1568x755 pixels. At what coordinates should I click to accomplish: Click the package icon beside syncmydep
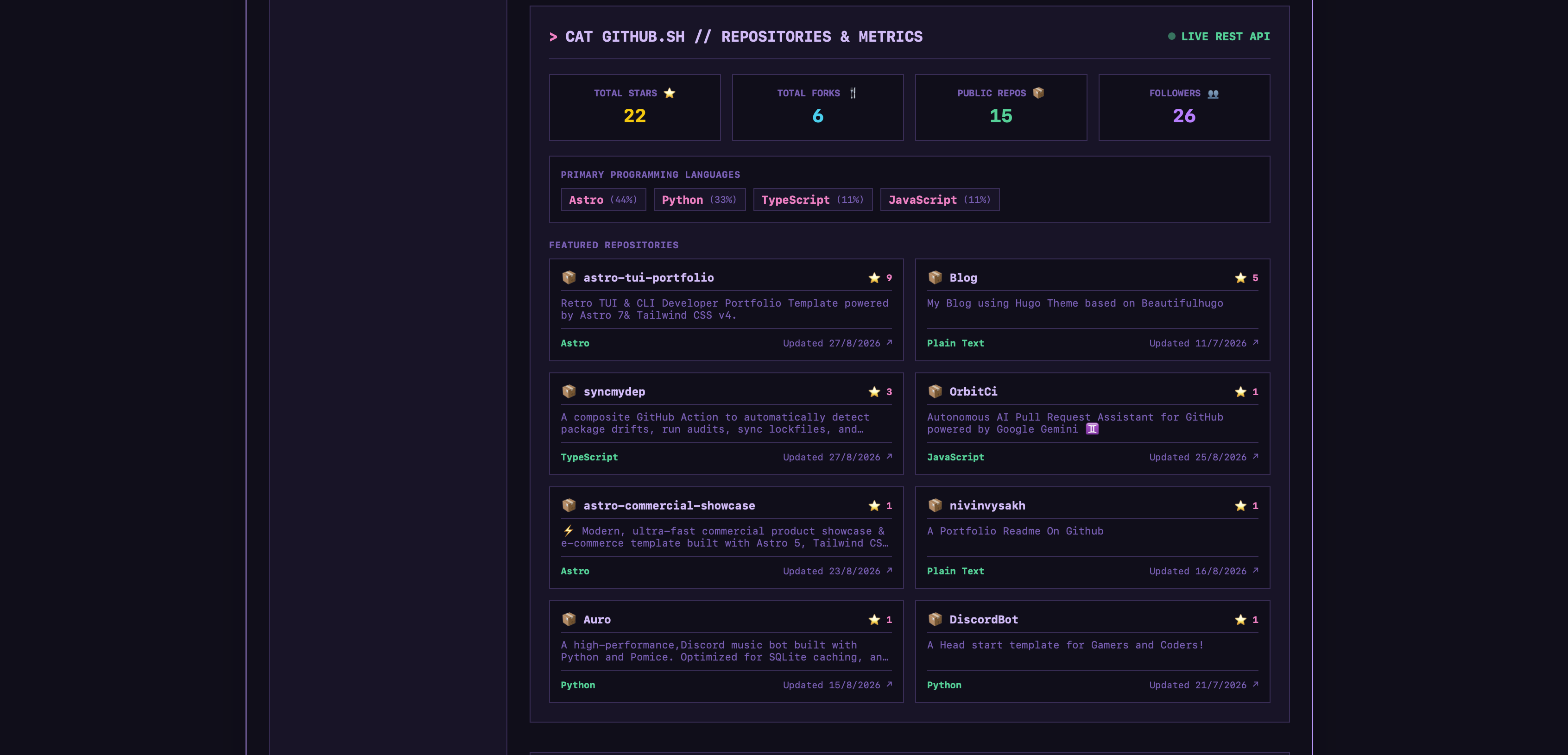[569, 391]
